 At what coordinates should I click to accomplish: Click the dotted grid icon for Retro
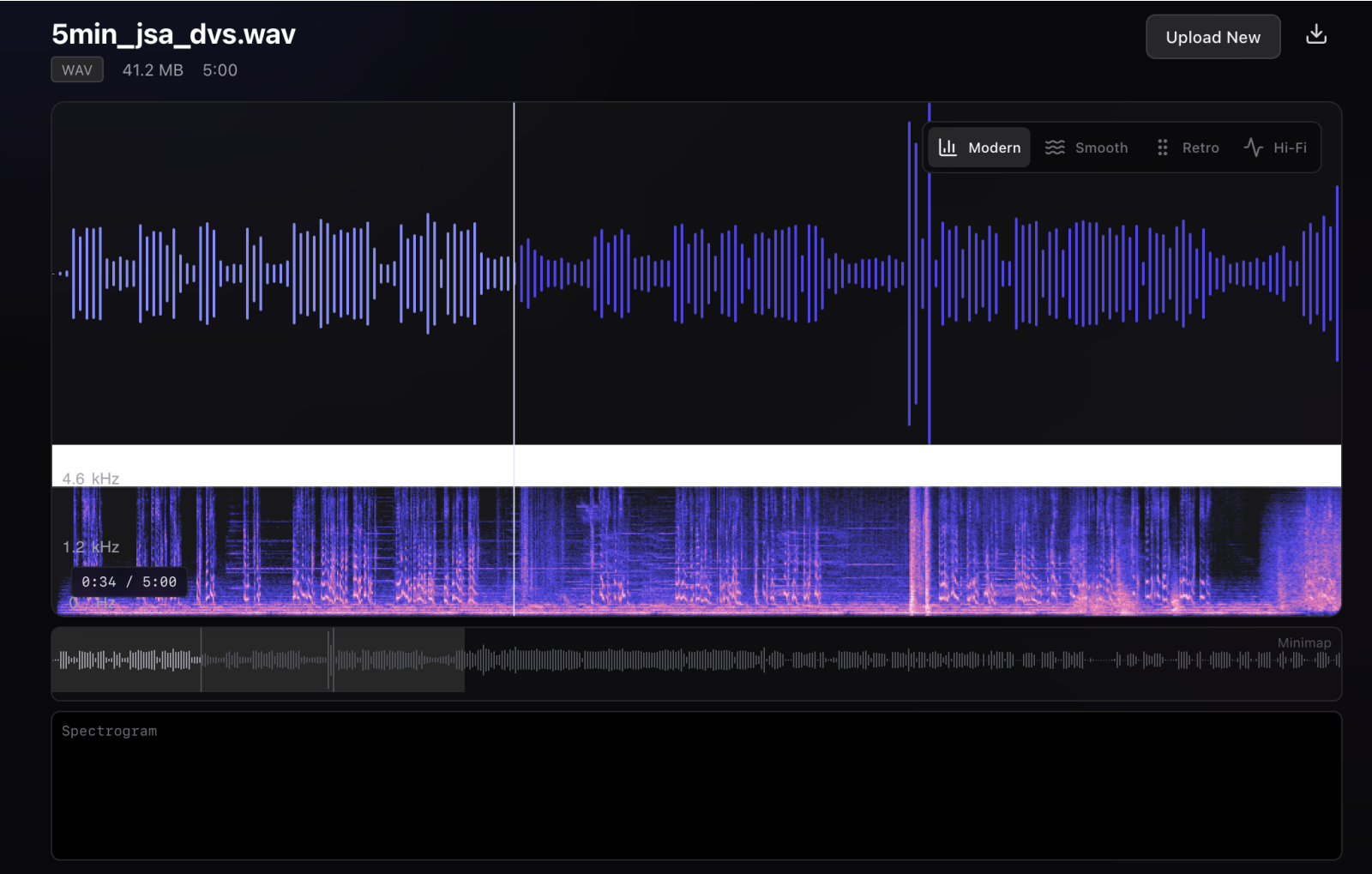click(x=1162, y=148)
